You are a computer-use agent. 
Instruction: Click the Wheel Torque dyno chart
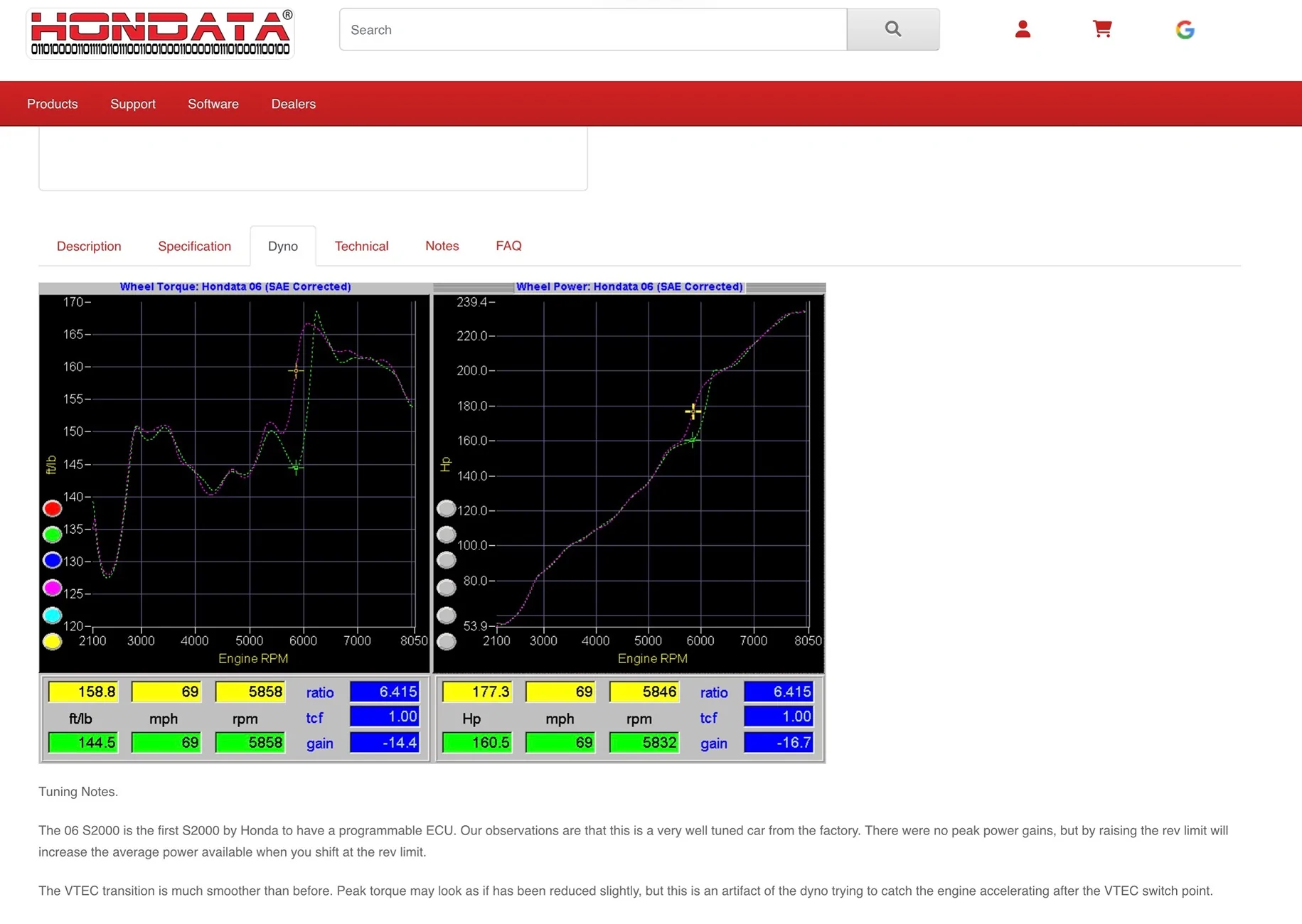tap(235, 483)
